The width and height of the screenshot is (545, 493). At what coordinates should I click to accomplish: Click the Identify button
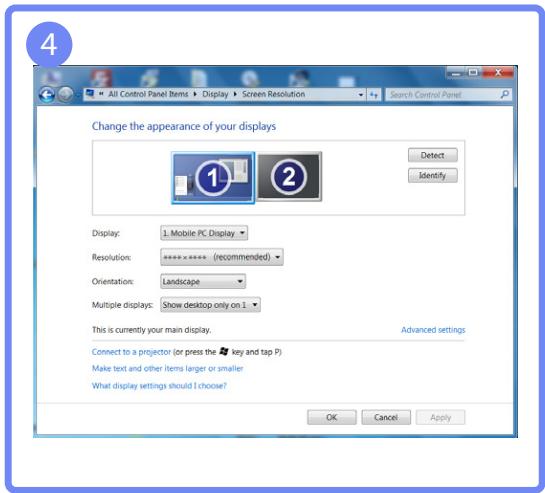coord(432,176)
